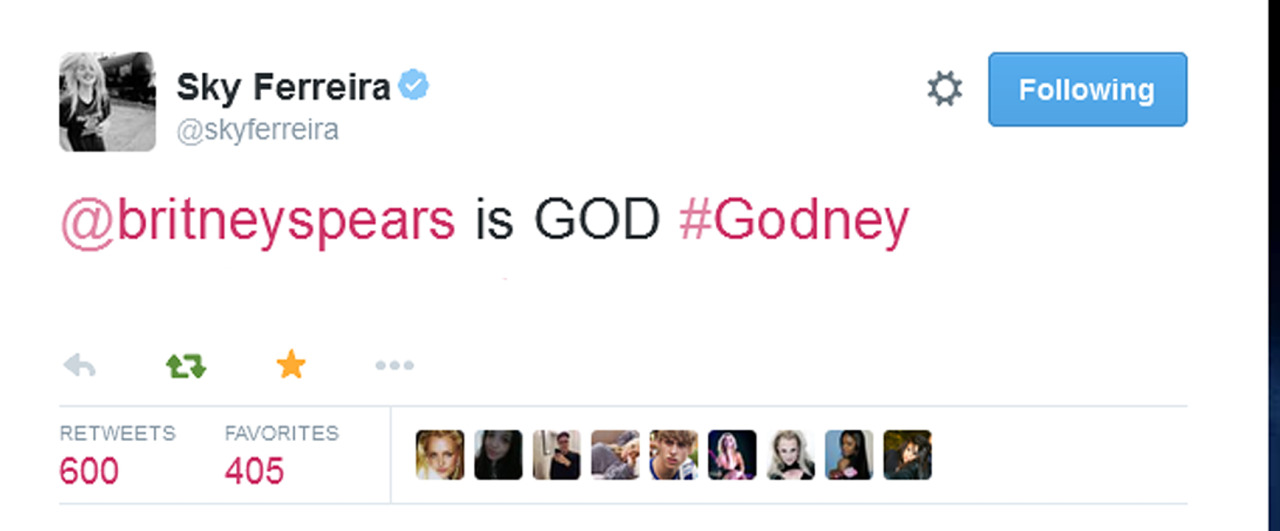1280x531 pixels.
Task: Click the second avatar with dark hair
Action: click(498, 455)
